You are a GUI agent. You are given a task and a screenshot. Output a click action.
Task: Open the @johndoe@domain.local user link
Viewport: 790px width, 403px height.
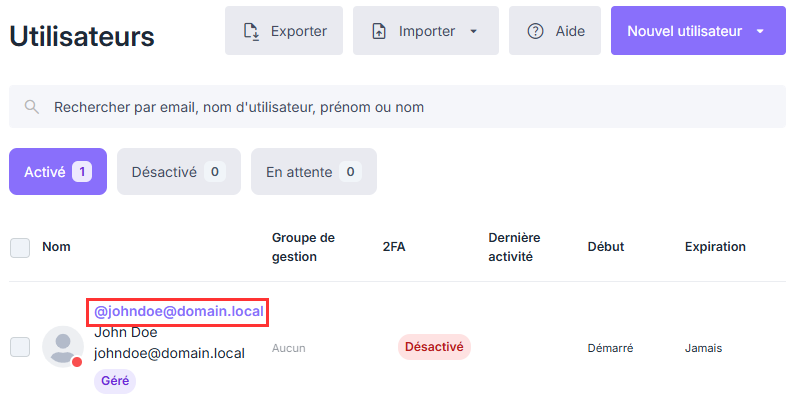[179, 311]
